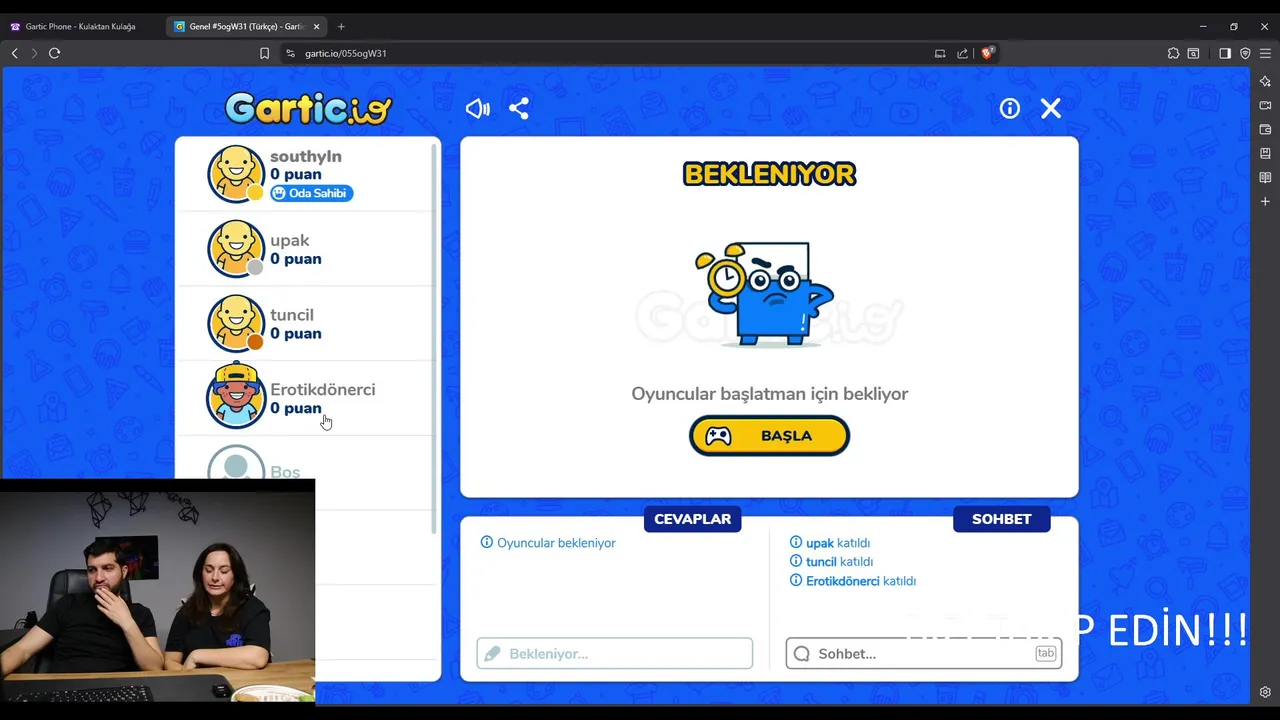1280x720 pixels.
Task: Switch to Gartic Phone browser tab
Action: pos(82,26)
